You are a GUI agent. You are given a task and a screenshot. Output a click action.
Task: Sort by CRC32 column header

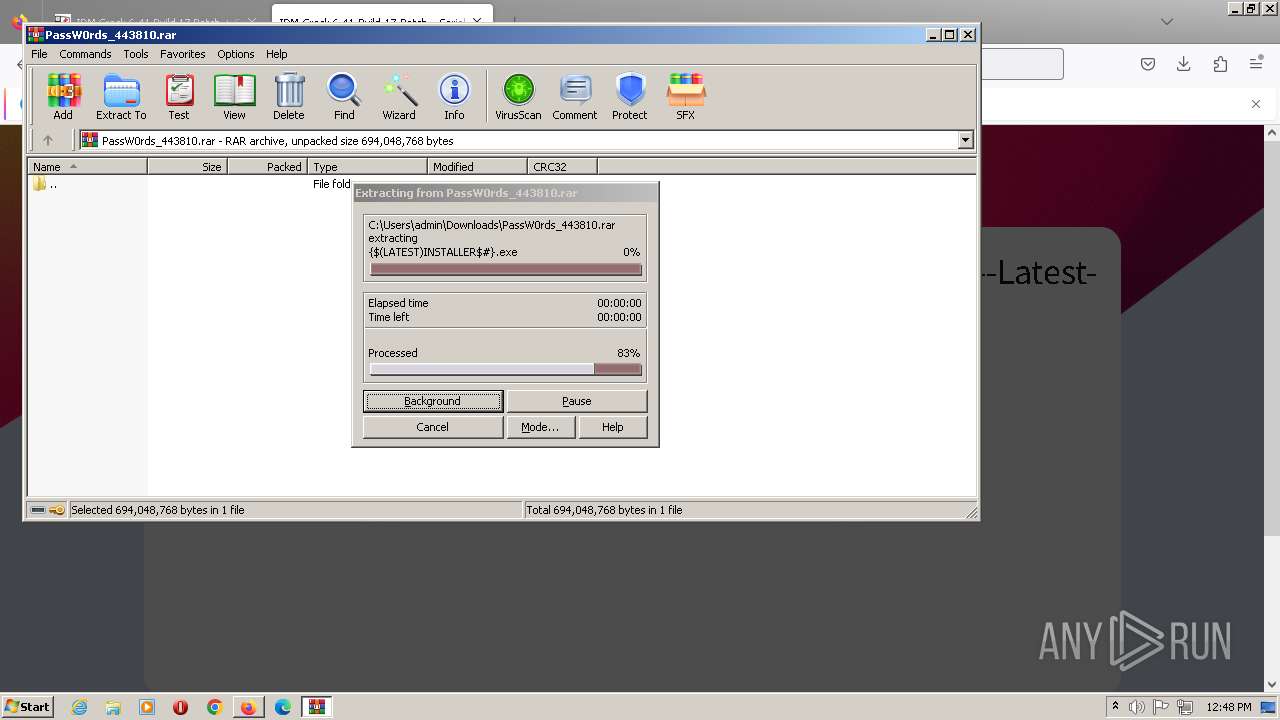point(563,167)
